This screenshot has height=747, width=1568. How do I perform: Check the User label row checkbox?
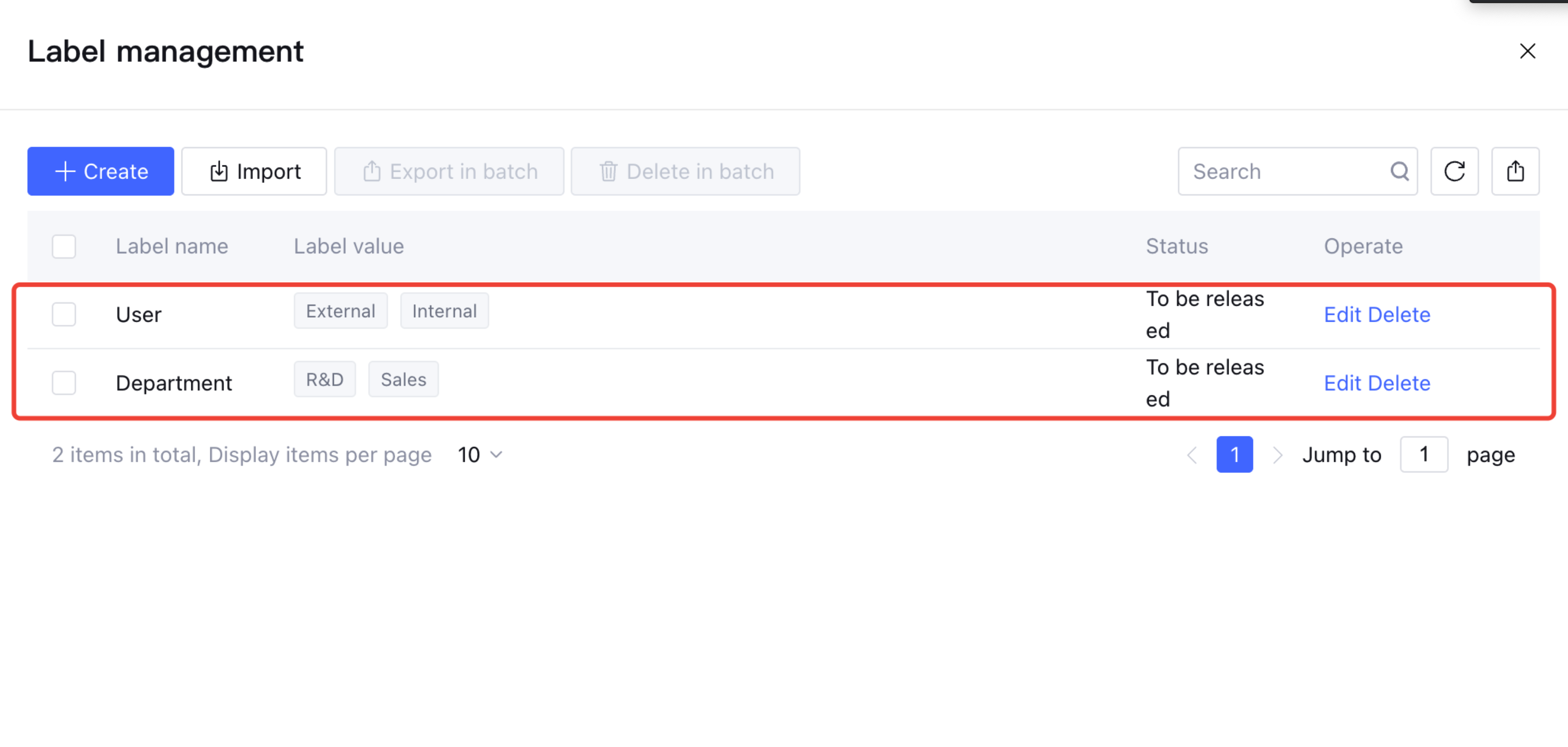pyautogui.click(x=64, y=315)
